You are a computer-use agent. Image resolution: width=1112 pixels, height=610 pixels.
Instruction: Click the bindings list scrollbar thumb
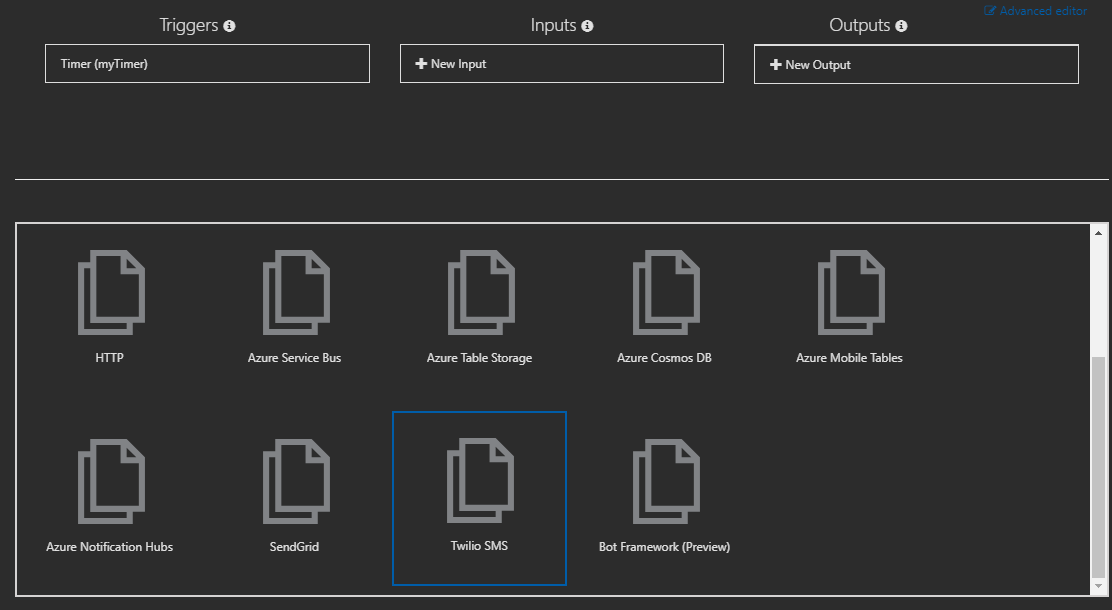pos(1099,467)
